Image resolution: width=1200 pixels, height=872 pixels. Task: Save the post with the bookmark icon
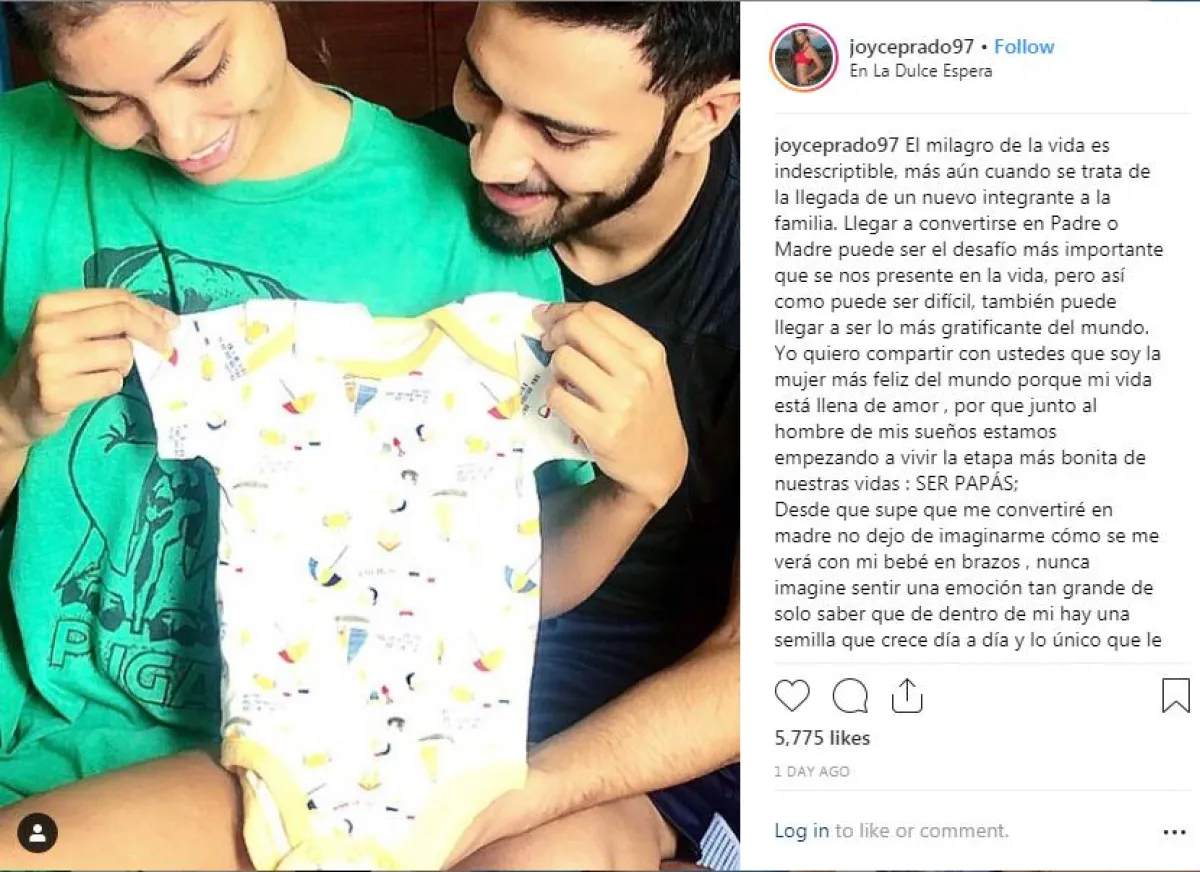coord(1176,695)
